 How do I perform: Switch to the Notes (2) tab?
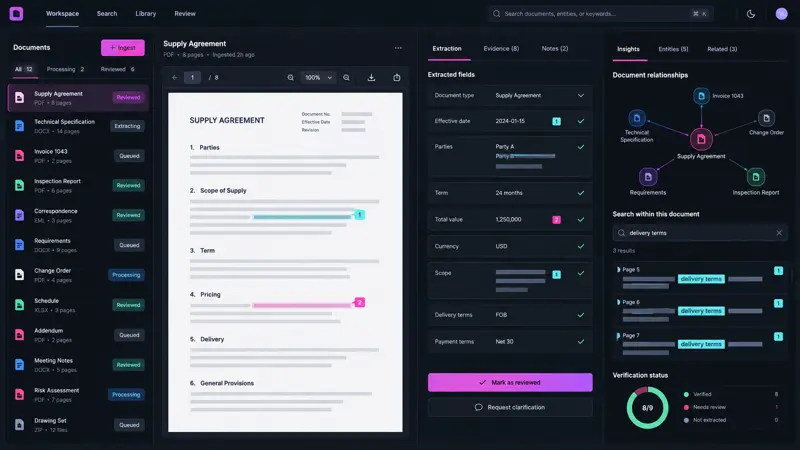click(x=555, y=48)
